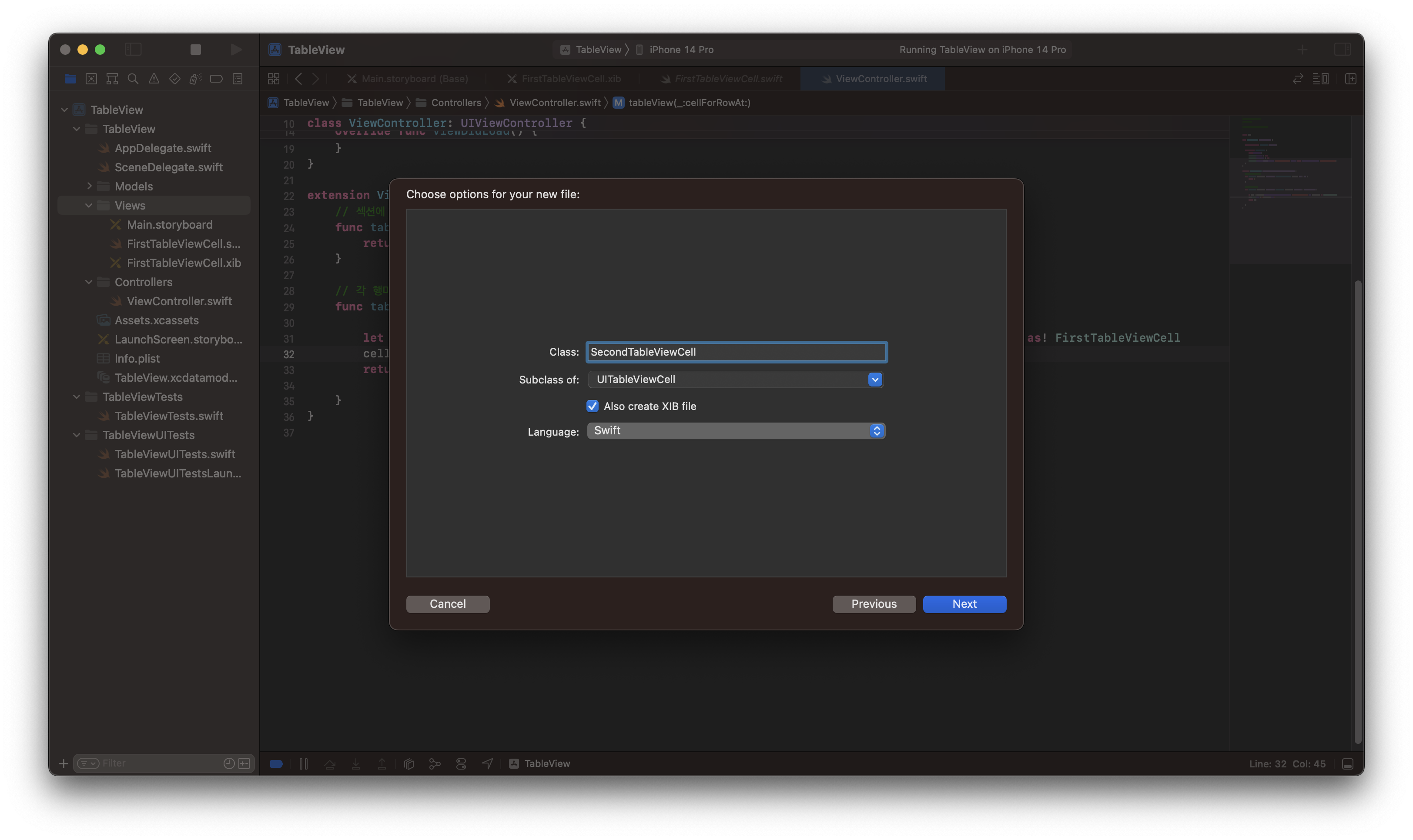The width and height of the screenshot is (1413, 840).
Task: Click the Cancel button
Action: [447, 604]
